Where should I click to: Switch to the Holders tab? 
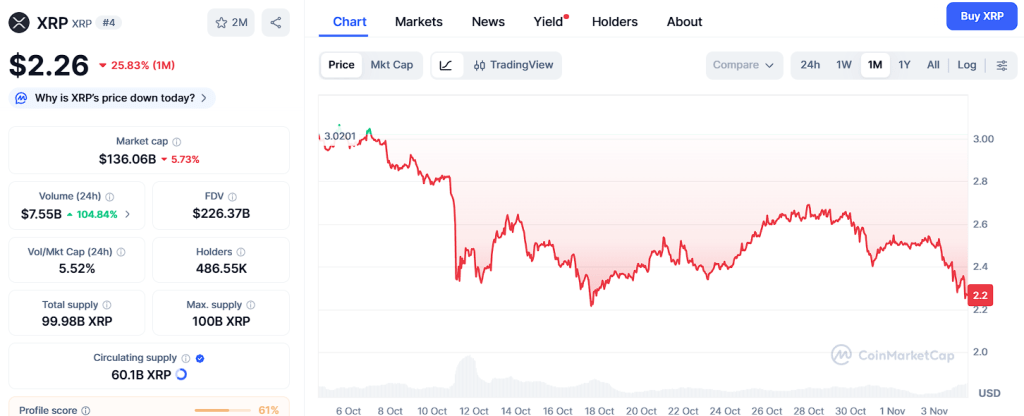click(x=615, y=21)
